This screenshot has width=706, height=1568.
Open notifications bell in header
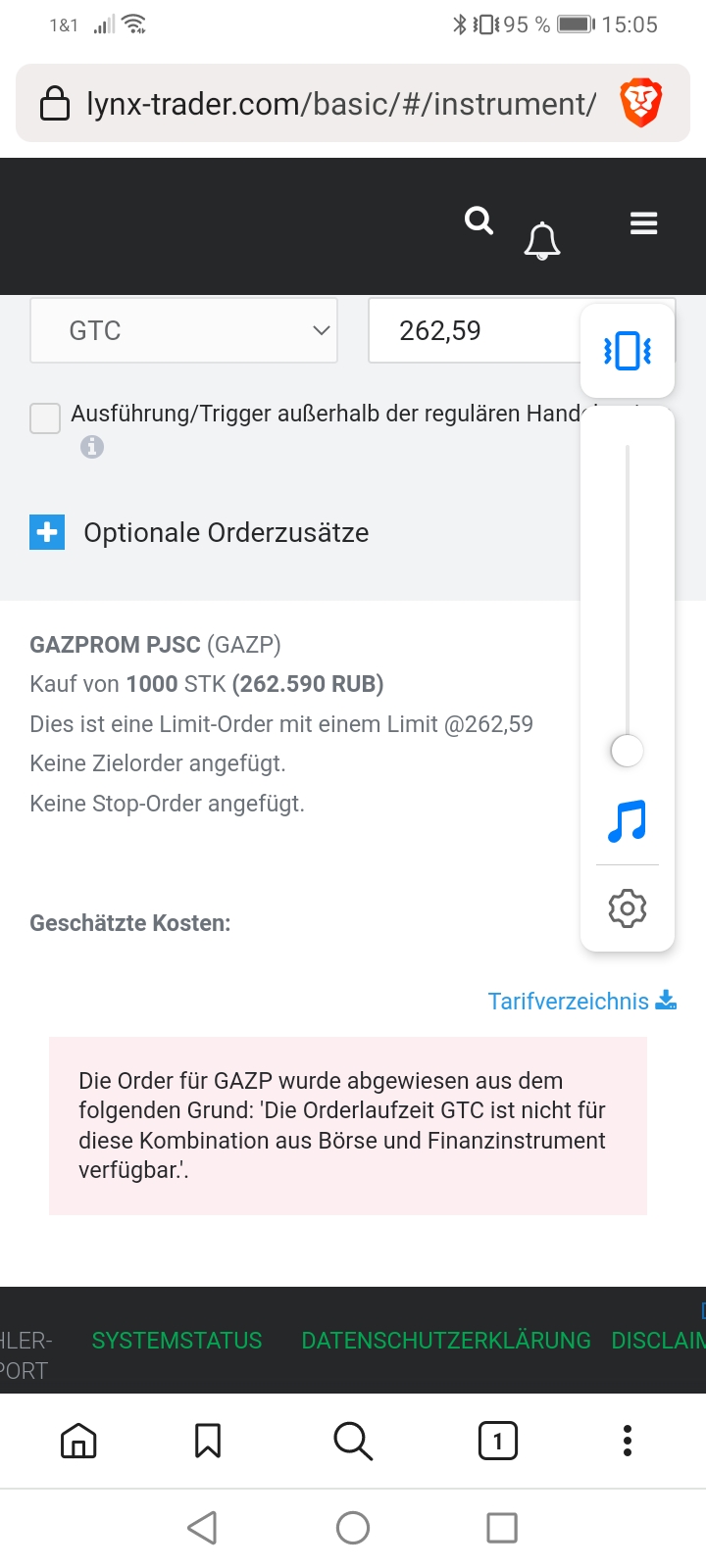pos(541,240)
